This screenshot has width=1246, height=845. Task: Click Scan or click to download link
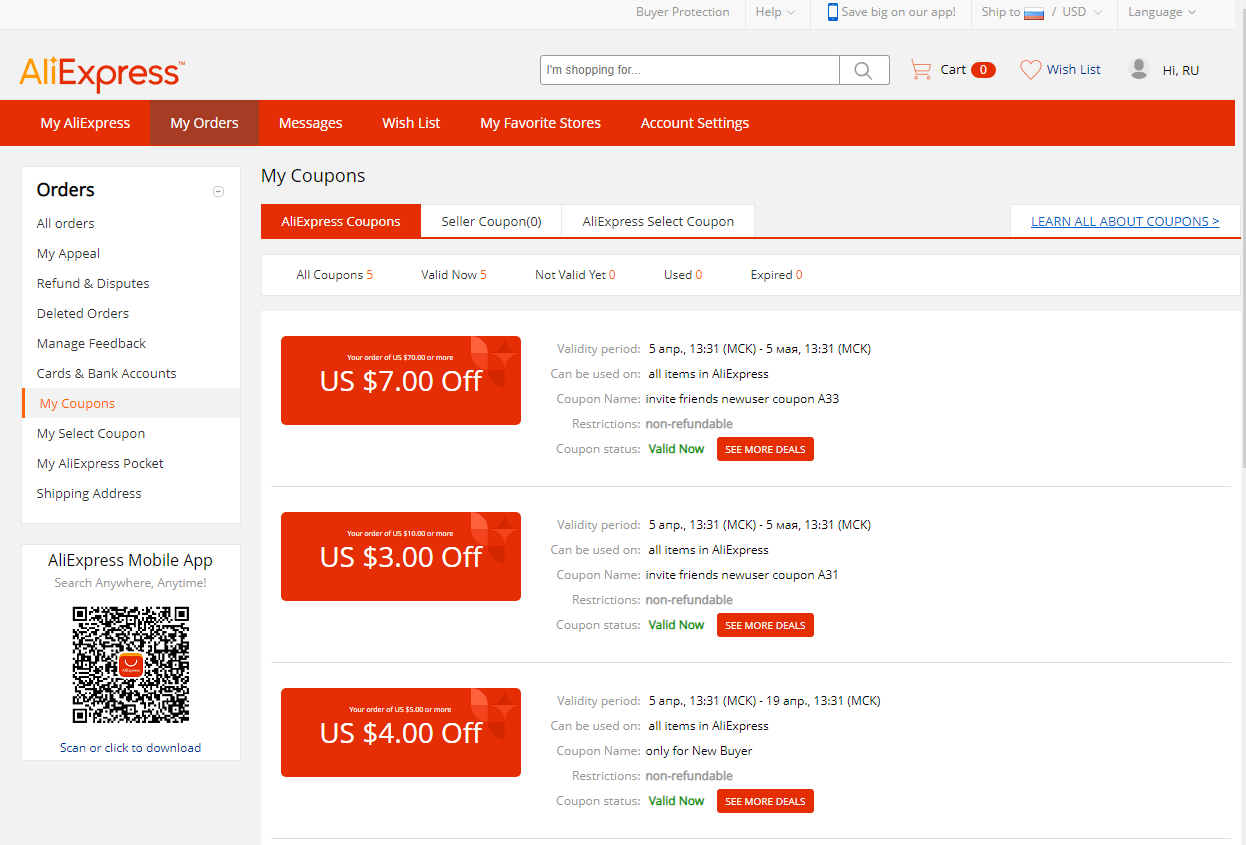[130, 748]
